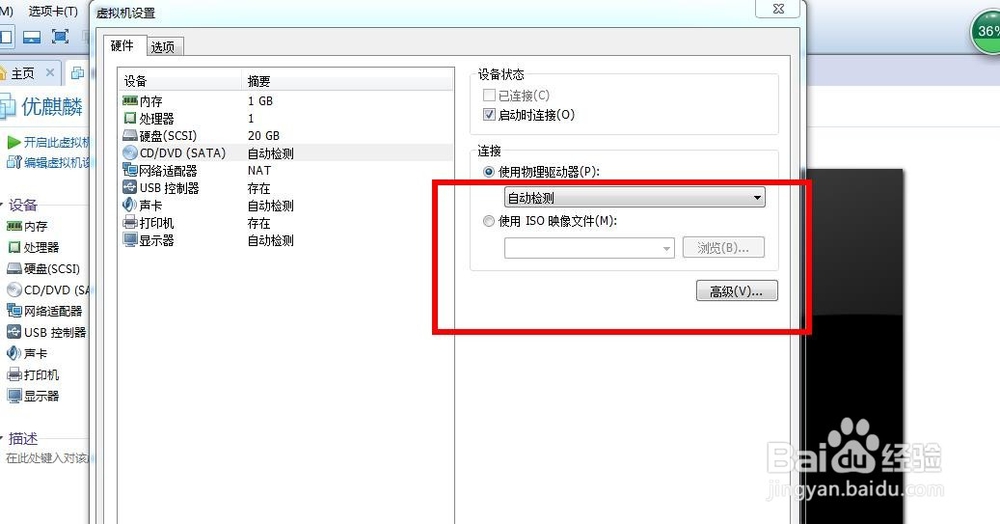Click 自动检测 summary in 显示器 row

tap(270, 240)
